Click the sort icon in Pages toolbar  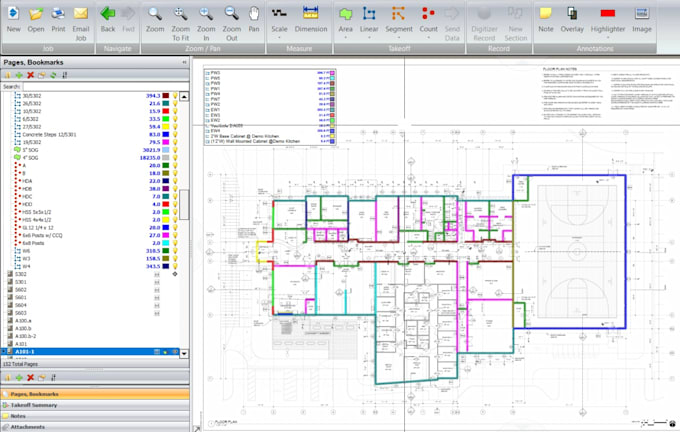65,75
